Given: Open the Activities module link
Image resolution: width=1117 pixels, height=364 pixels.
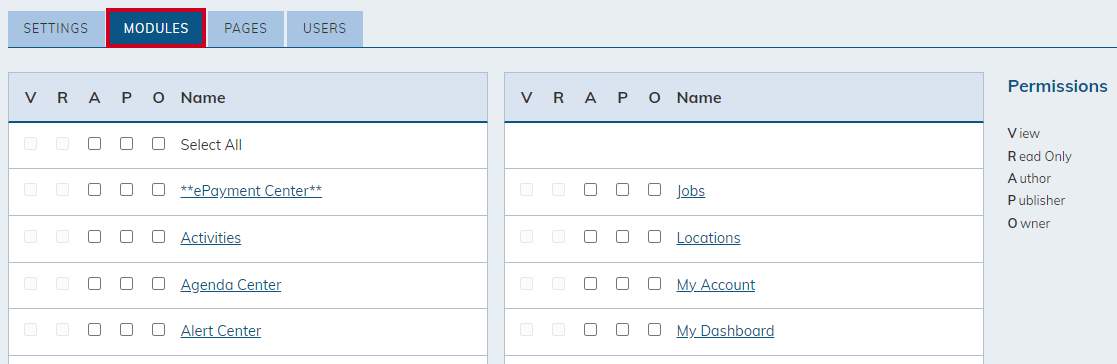Looking at the screenshot, I should point(211,238).
